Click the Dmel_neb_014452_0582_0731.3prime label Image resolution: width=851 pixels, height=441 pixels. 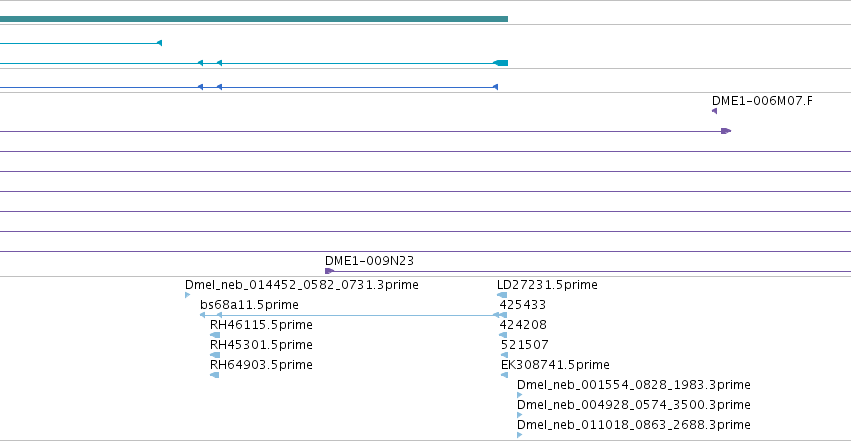[x=302, y=285]
